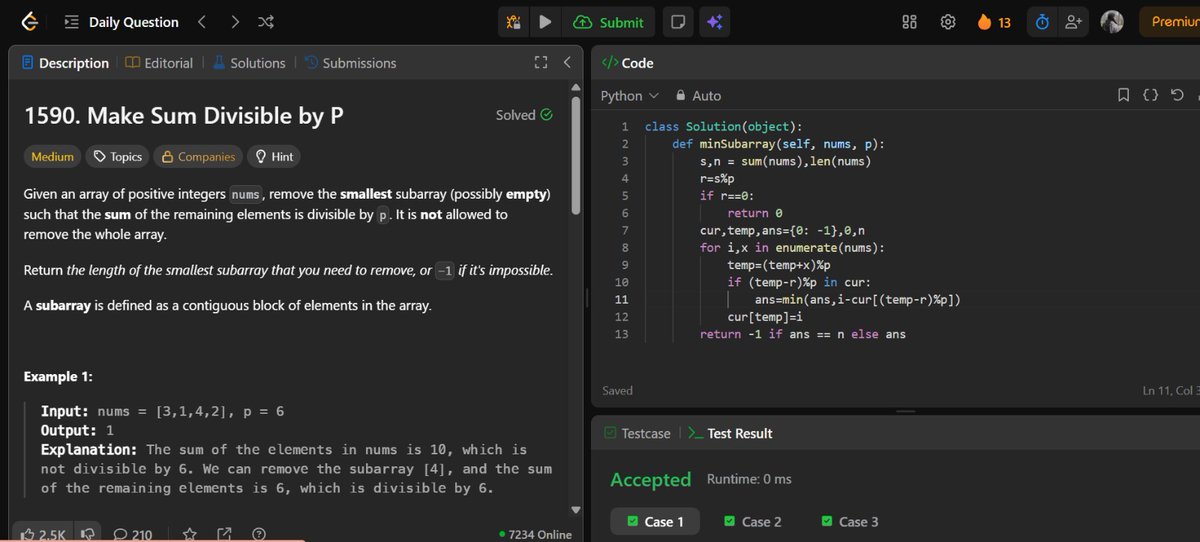1200x542 pixels.
Task: Click the Medium difficulty tag
Action: pos(52,157)
